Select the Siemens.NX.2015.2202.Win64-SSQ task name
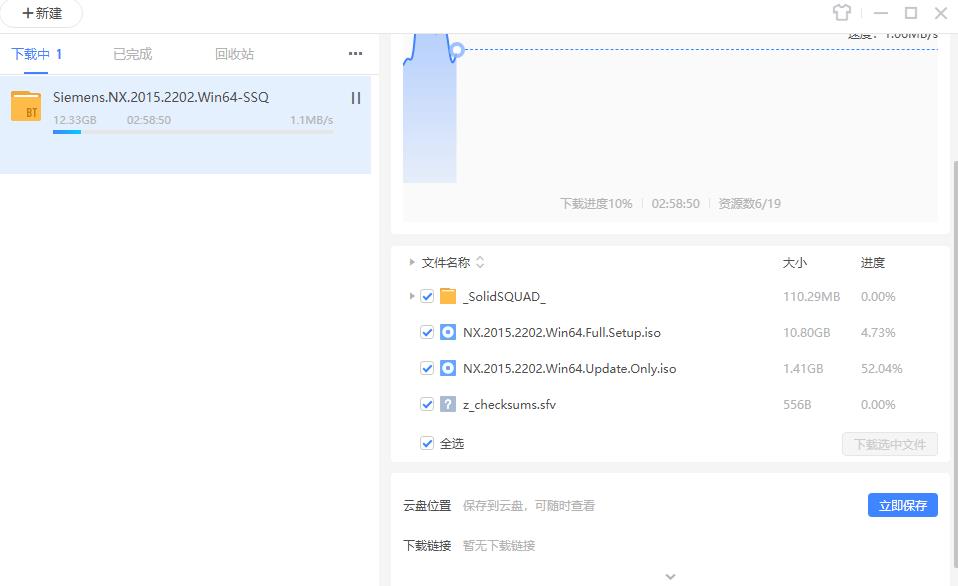Image resolution: width=958 pixels, height=586 pixels. [x=161, y=97]
